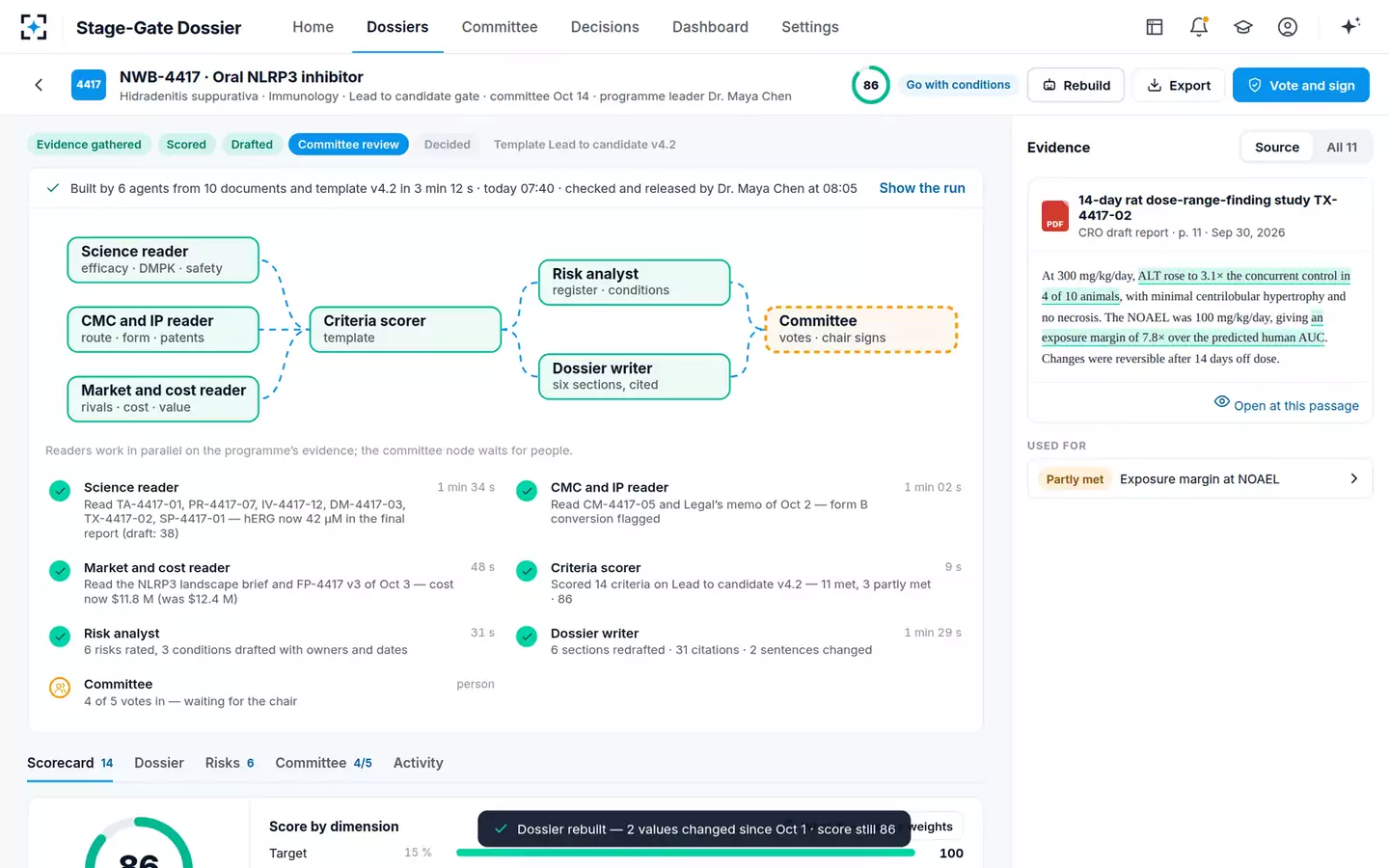Expand the Exposure margin at NOAEL row
This screenshot has width=1389, height=868.
(x=1200, y=478)
